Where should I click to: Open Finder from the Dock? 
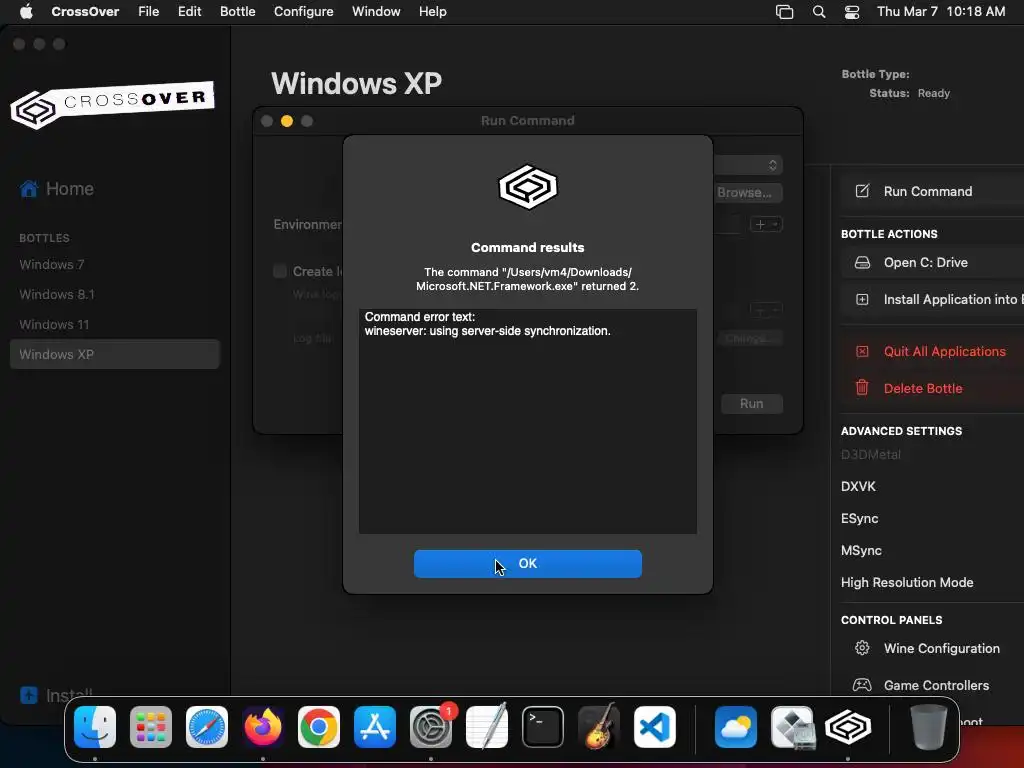tap(95, 727)
